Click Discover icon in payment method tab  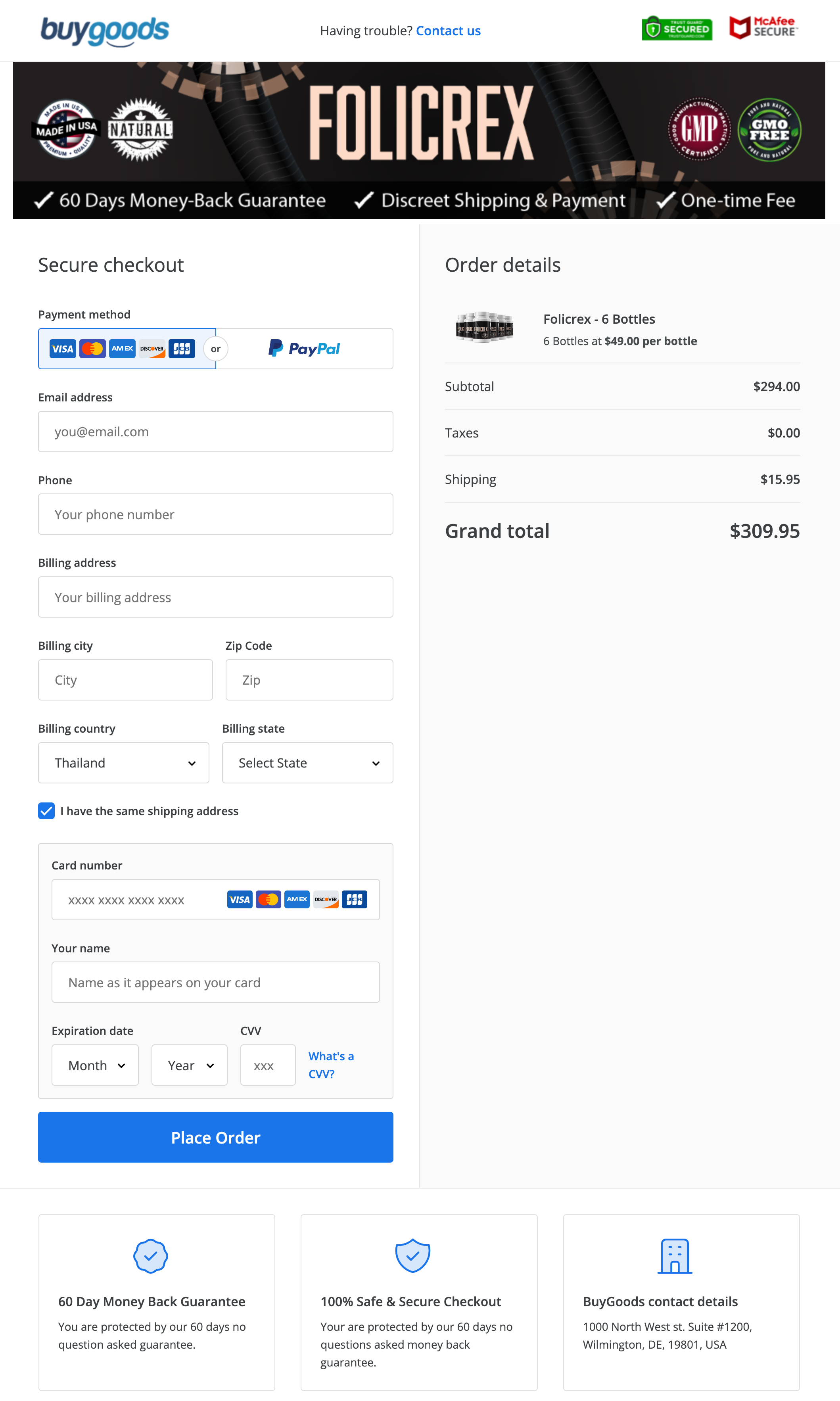pos(152,349)
